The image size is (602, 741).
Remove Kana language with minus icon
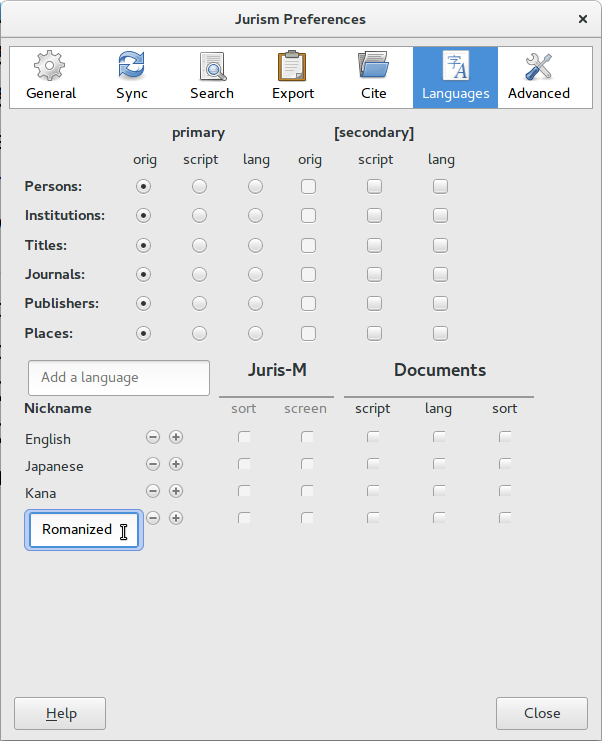pyautogui.click(x=153, y=491)
